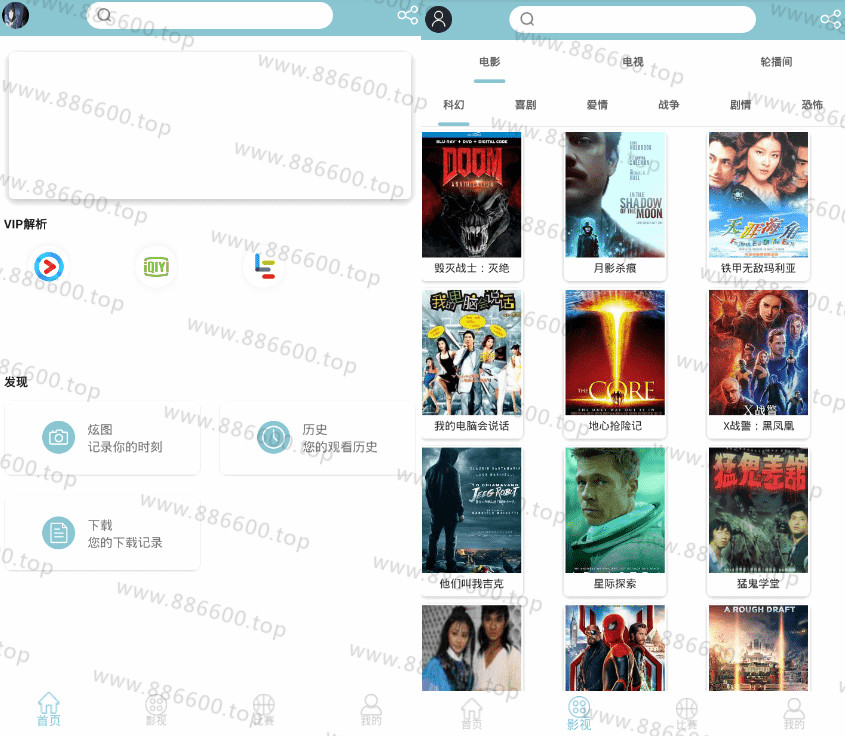This screenshot has height=736, width=845.
Task: Open the X战警:黑凤凰 poster
Action: point(758,352)
